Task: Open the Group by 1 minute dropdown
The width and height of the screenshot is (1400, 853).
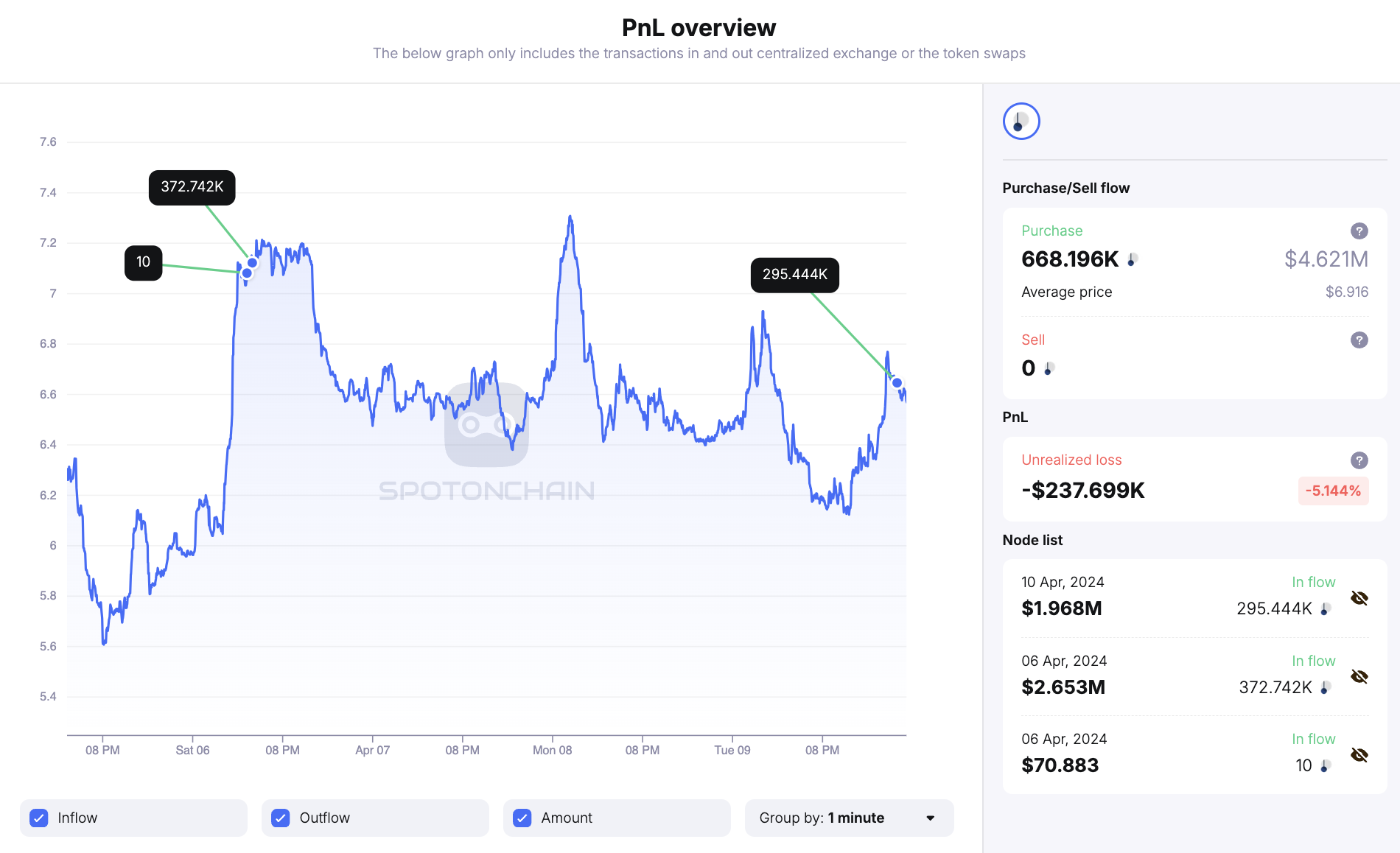Action: [x=848, y=818]
